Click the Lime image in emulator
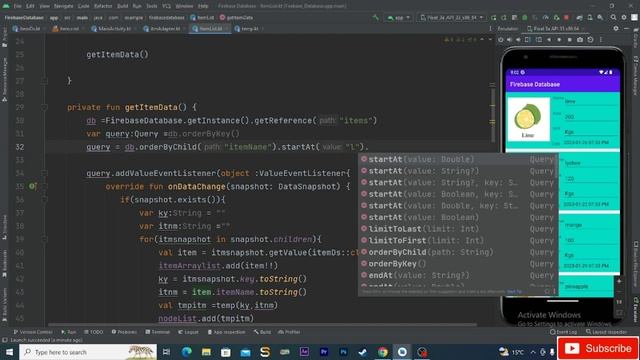 click(528, 119)
